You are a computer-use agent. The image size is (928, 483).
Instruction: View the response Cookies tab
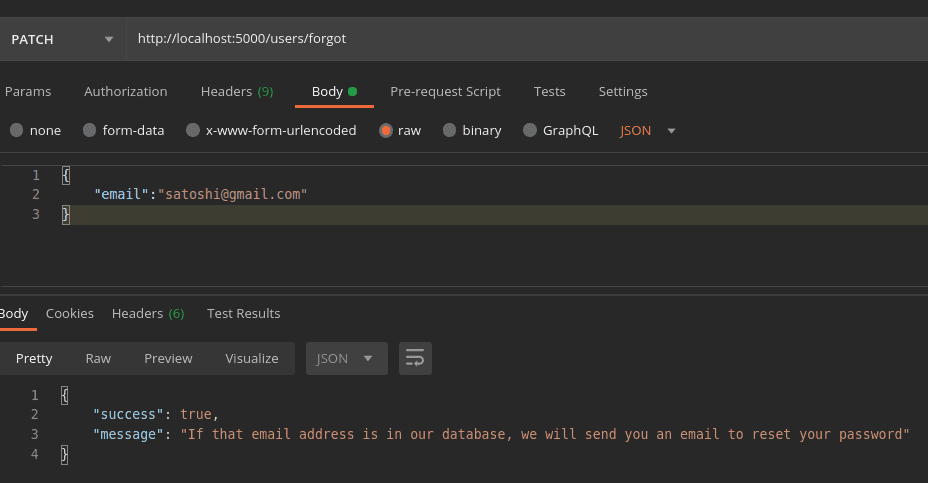tap(70, 313)
